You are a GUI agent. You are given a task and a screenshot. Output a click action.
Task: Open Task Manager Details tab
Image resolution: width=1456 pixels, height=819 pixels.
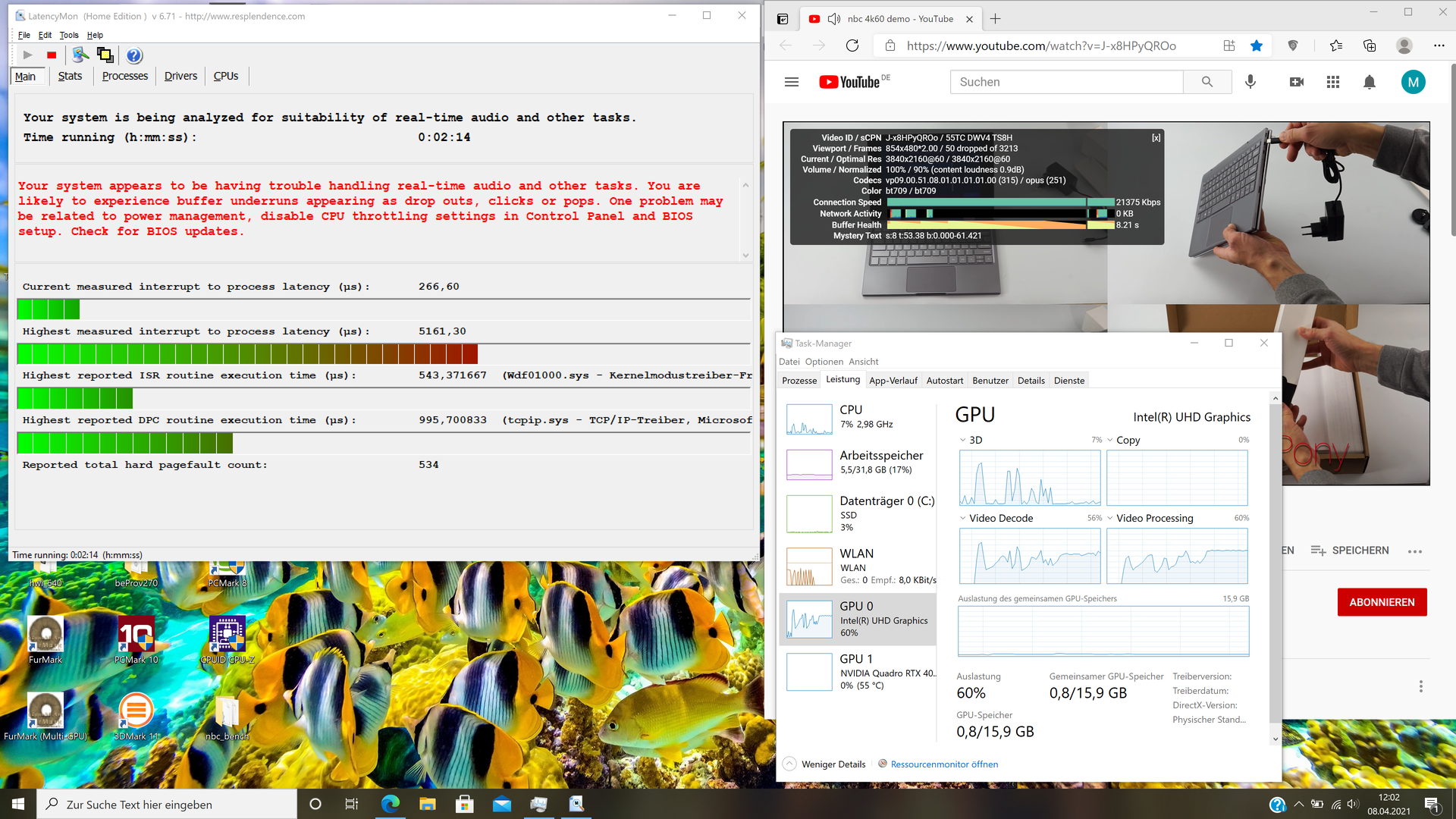[x=1031, y=381]
